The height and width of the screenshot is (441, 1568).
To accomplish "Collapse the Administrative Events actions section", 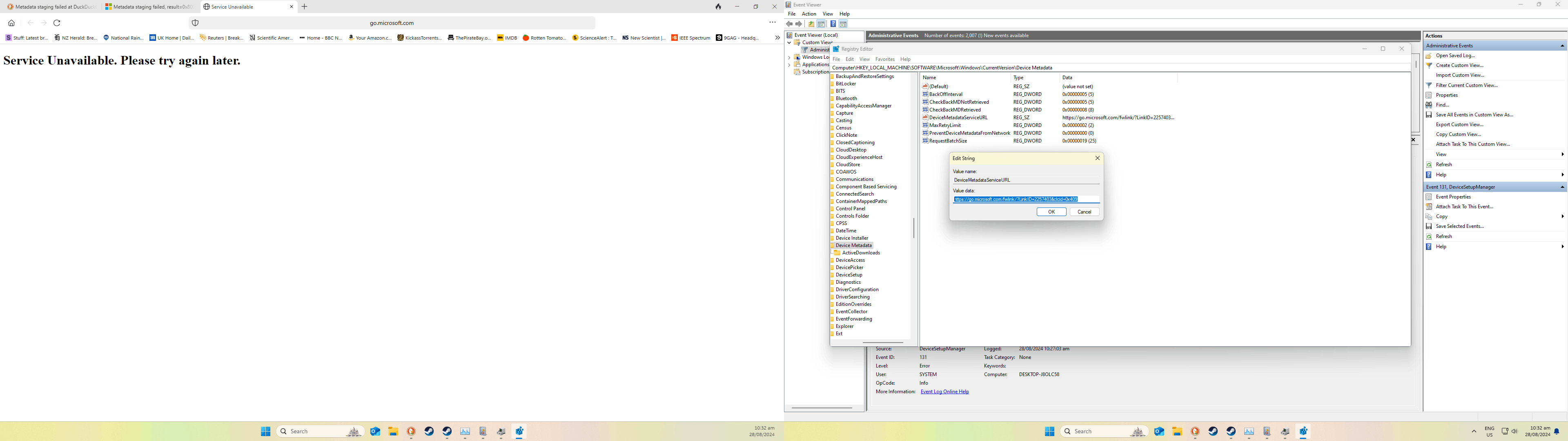I will click(x=1562, y=46).
